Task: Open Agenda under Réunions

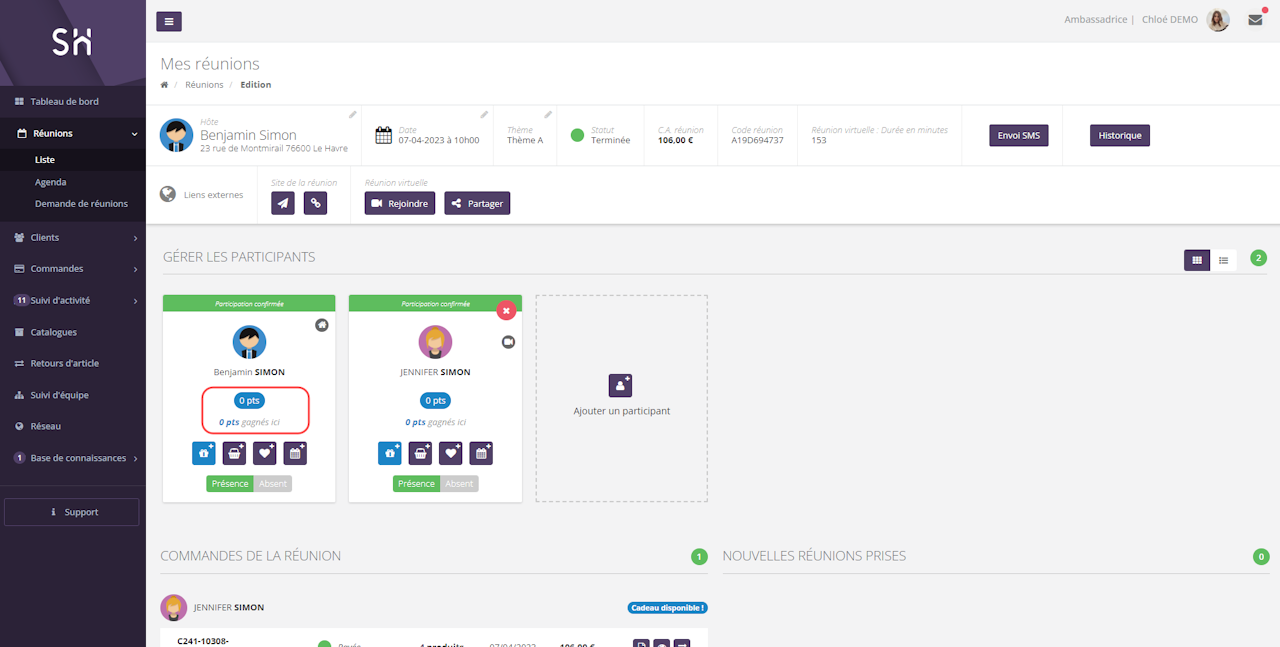Action: click(x=51, y=182)
